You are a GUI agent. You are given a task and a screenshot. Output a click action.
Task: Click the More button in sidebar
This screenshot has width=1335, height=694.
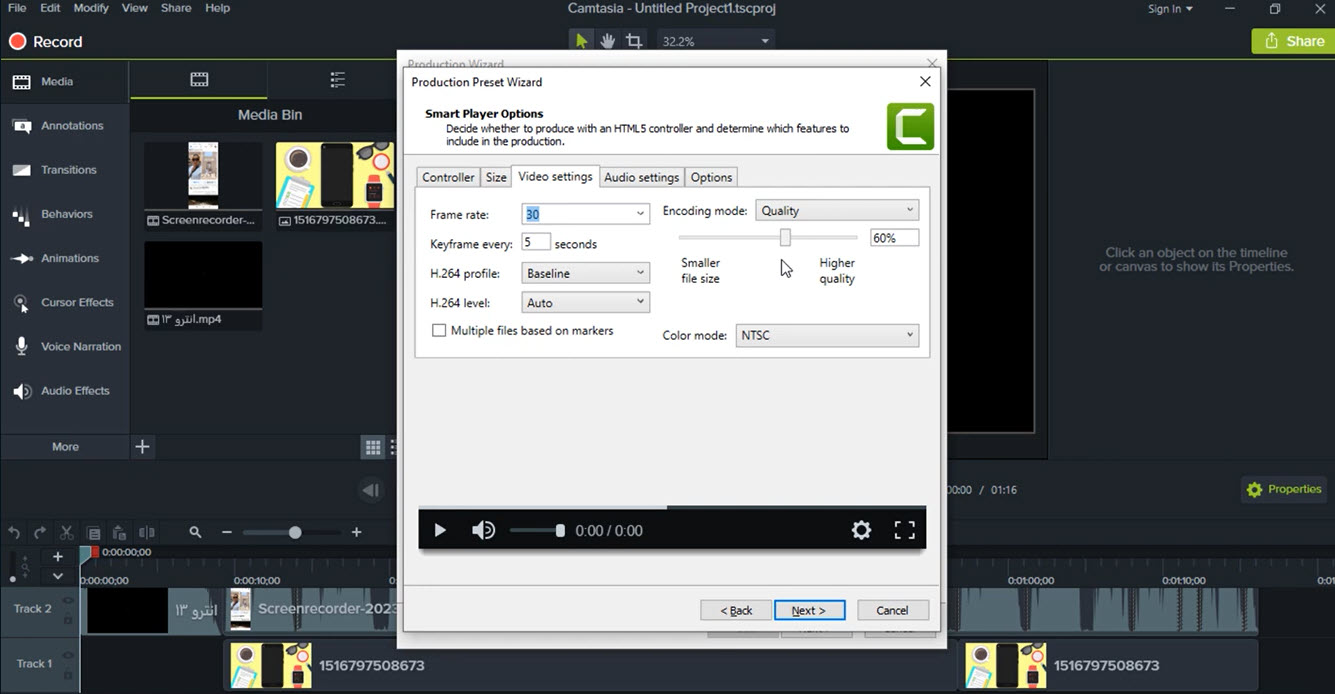[x=65, y=447]
